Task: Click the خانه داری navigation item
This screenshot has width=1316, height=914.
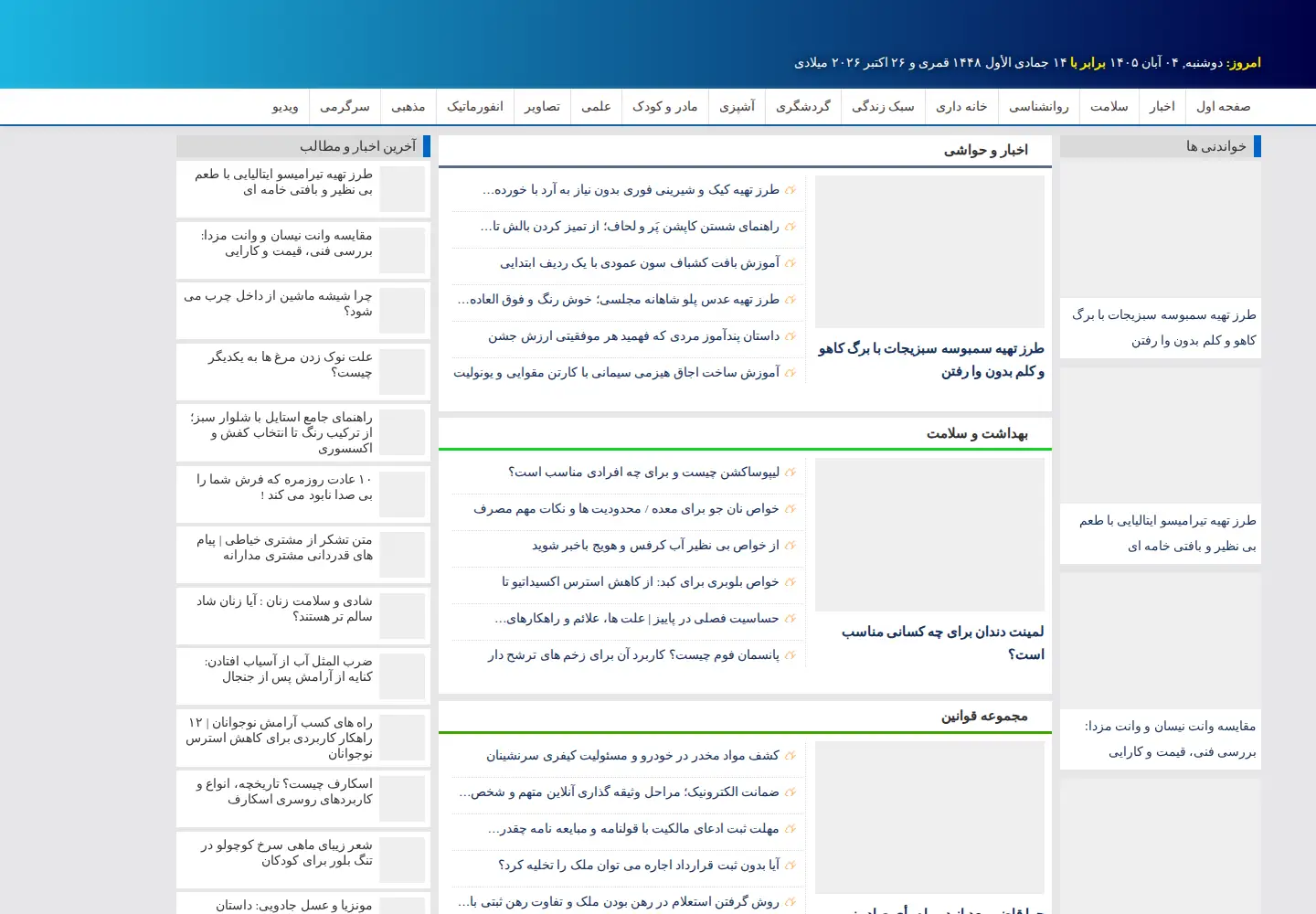Action: click(x=961, y=107)
